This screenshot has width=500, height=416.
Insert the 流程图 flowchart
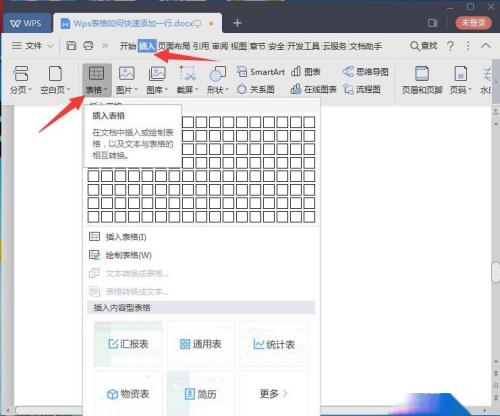pos(362,89)
